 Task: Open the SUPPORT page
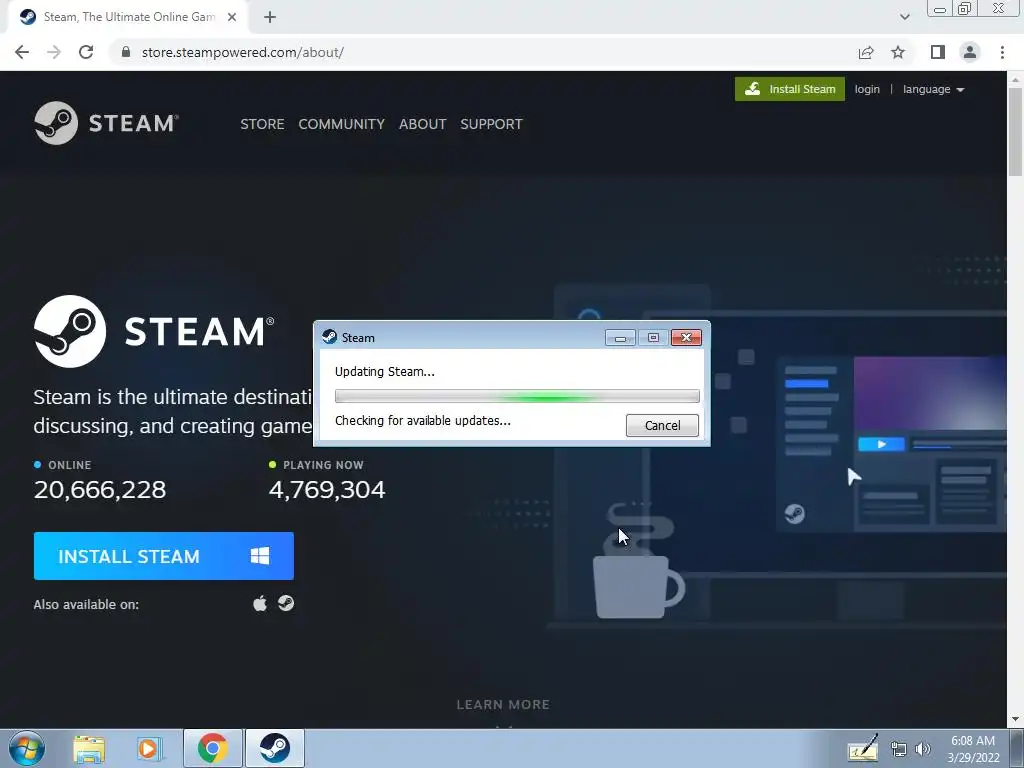tap(491, 124)
